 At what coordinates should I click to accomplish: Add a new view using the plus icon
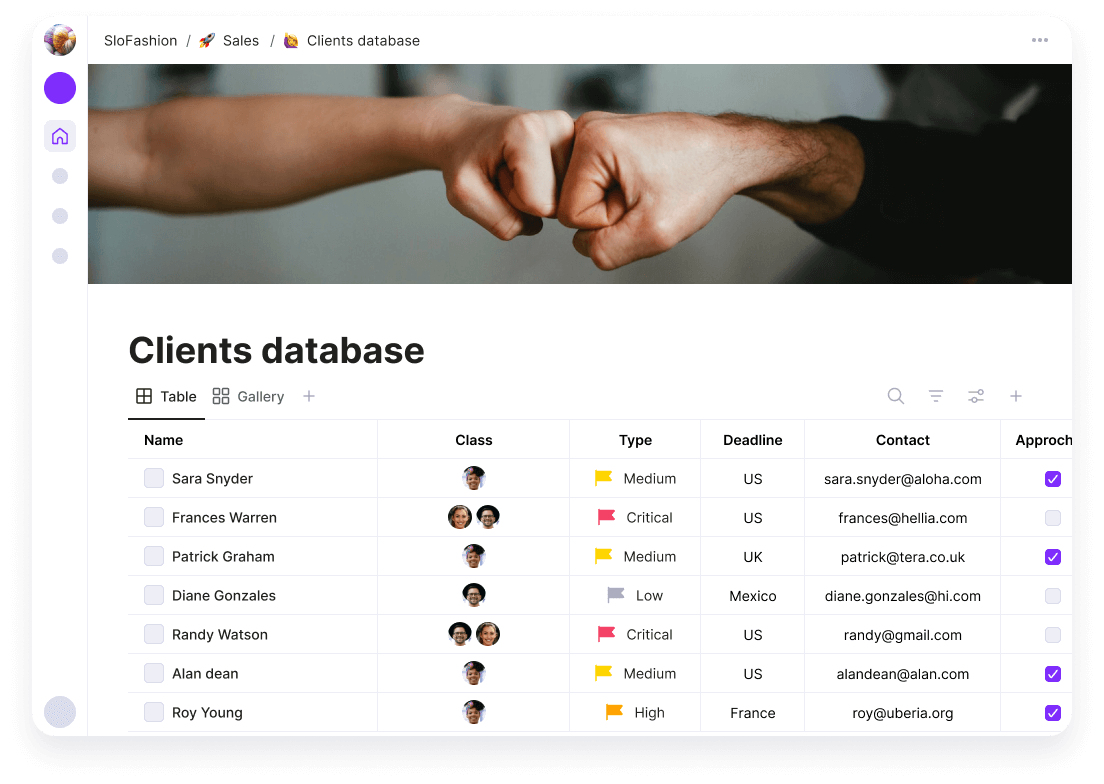[1016, 396]
